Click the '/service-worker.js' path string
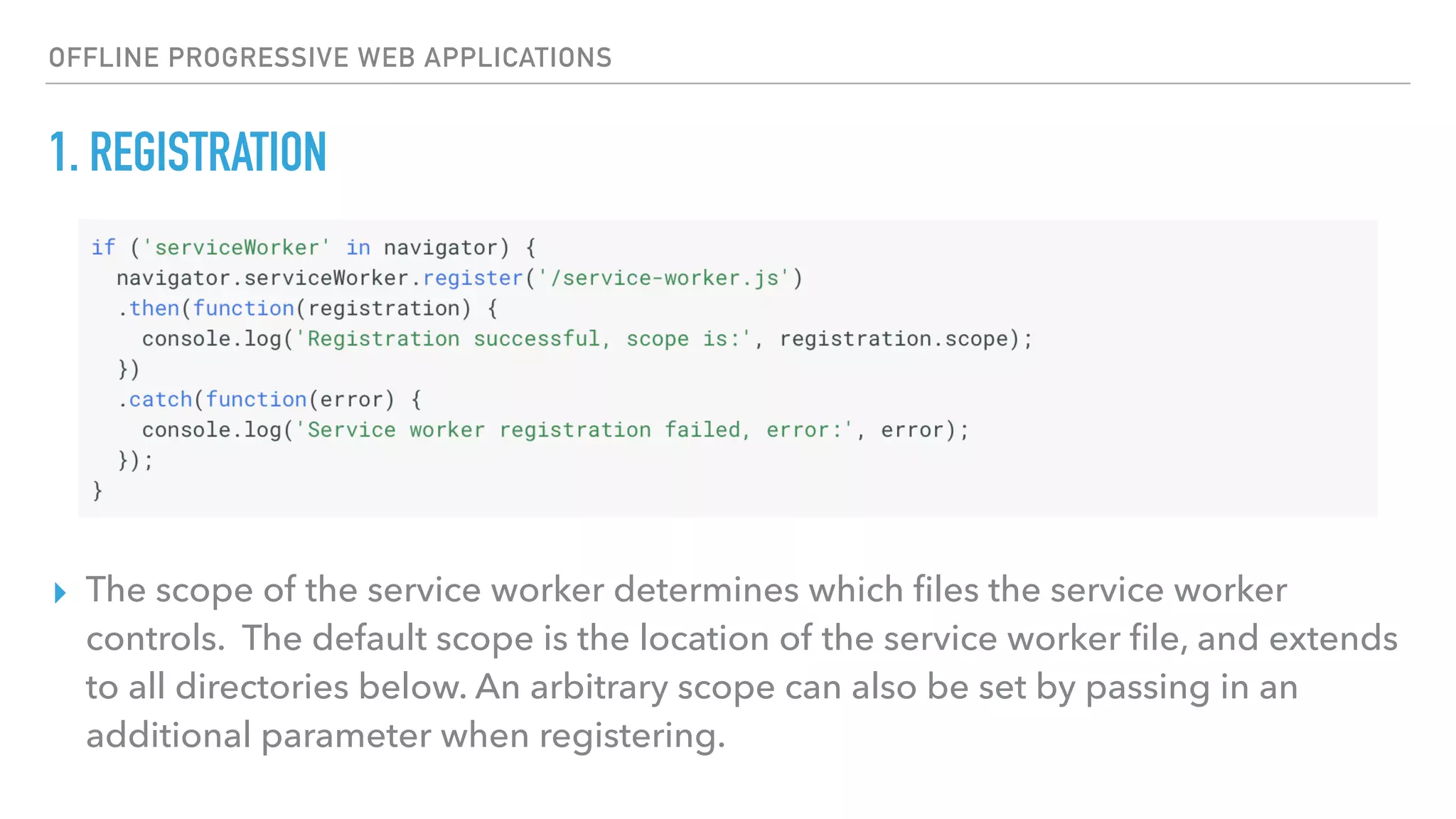 pyautogui.click(x=663, y=278)
